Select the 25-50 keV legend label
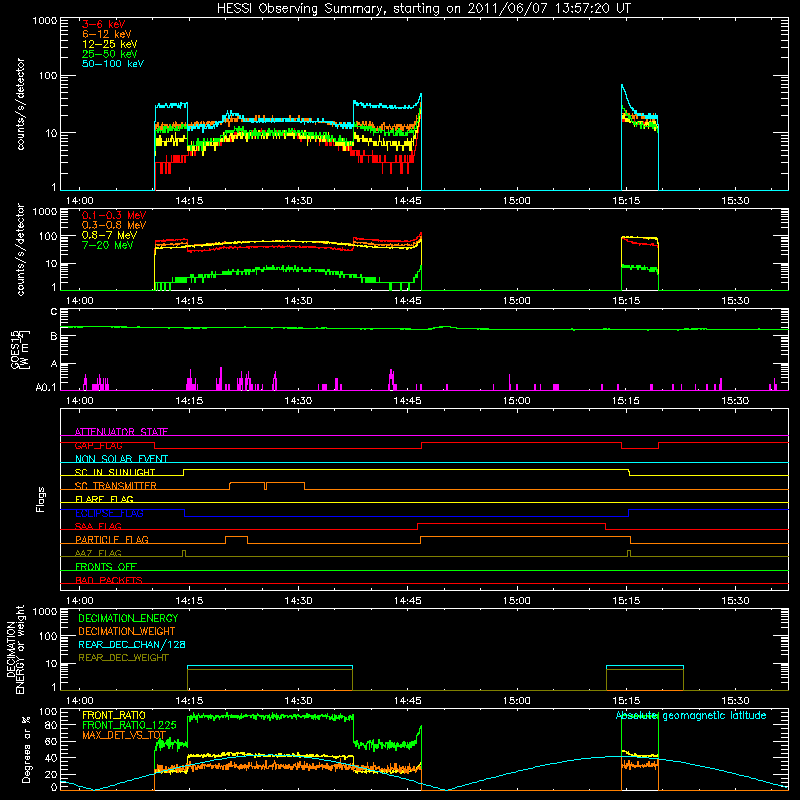The width and height of the screenshot is (800, 800). click(x=110, y=54)
